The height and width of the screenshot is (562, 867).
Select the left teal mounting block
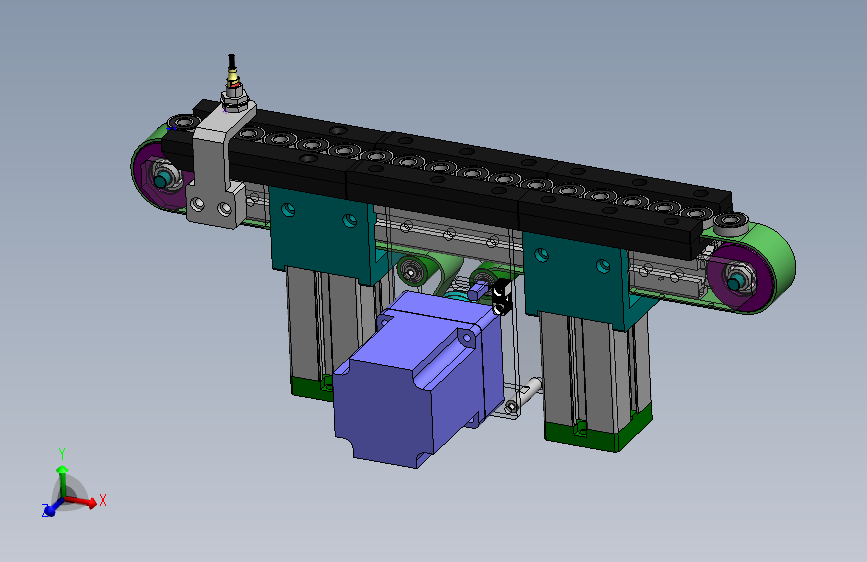pos(323,235)
